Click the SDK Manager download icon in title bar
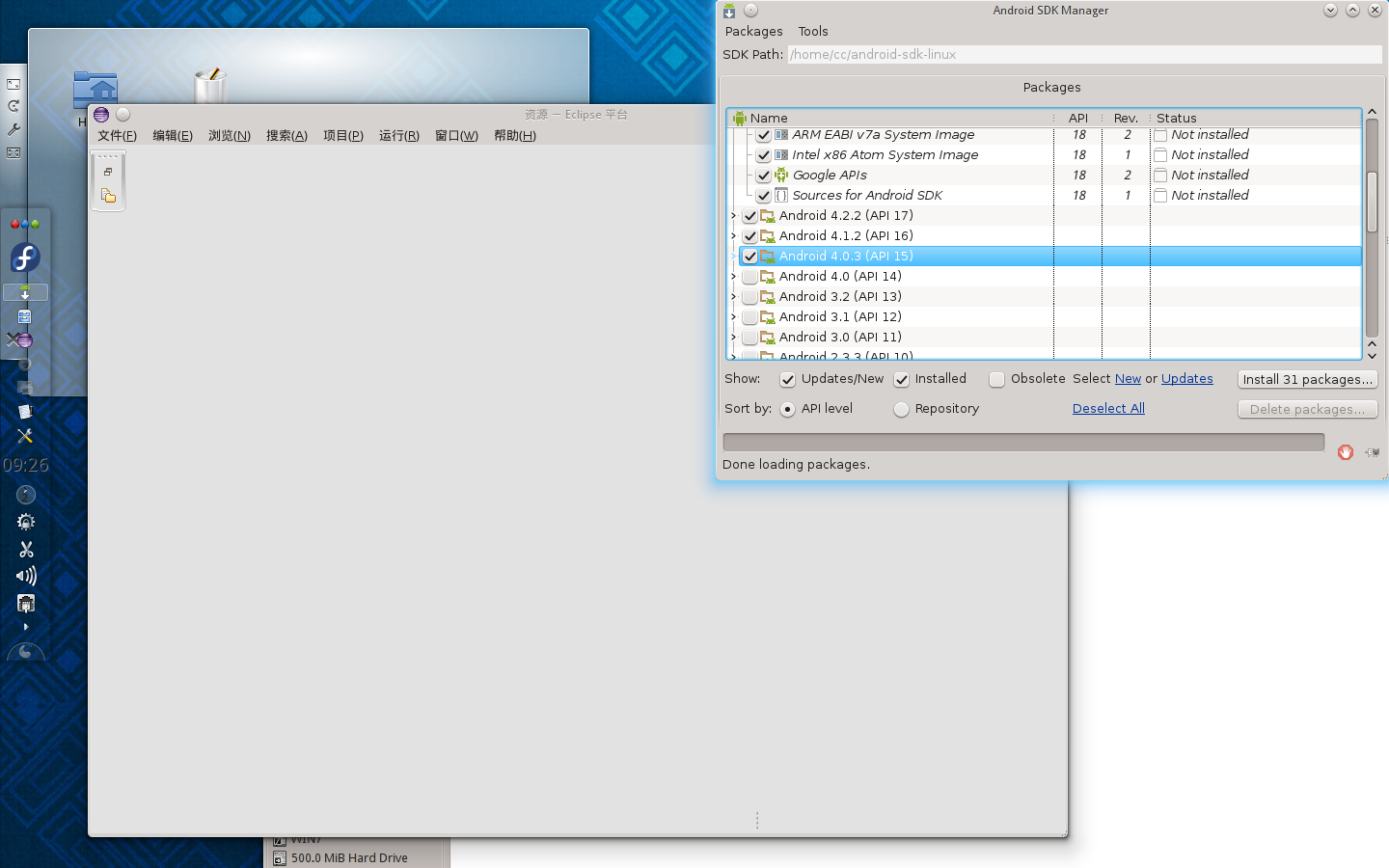The image size is (1389, 868). (x=729, y=11)
